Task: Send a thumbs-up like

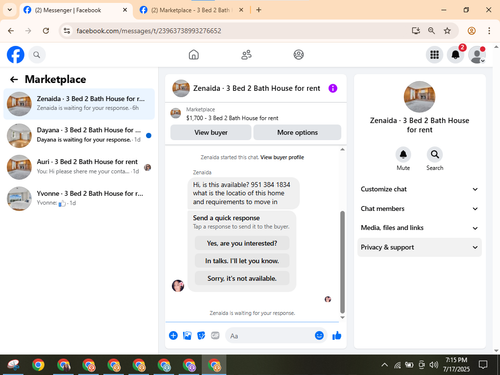Action: [337, 335]
